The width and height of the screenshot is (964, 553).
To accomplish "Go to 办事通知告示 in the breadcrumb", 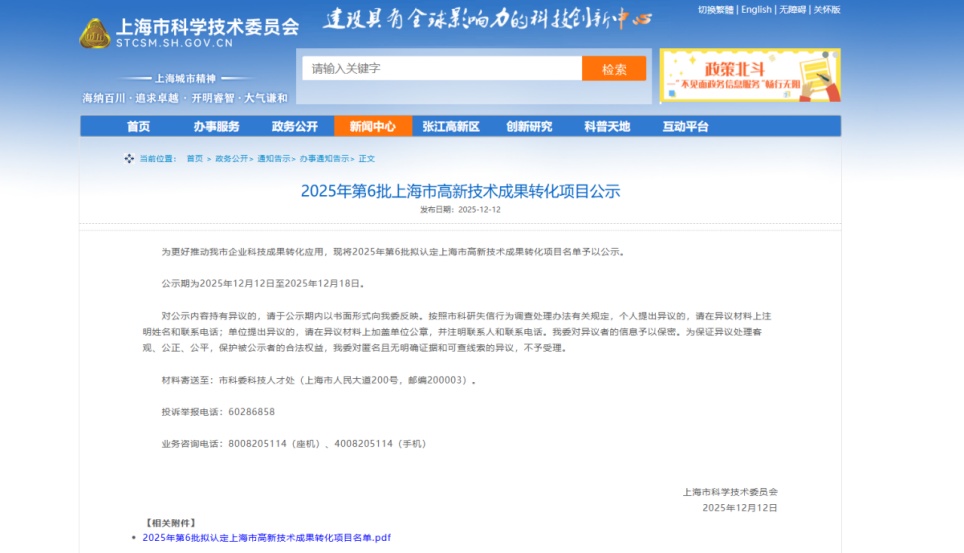I will [324, 159].
